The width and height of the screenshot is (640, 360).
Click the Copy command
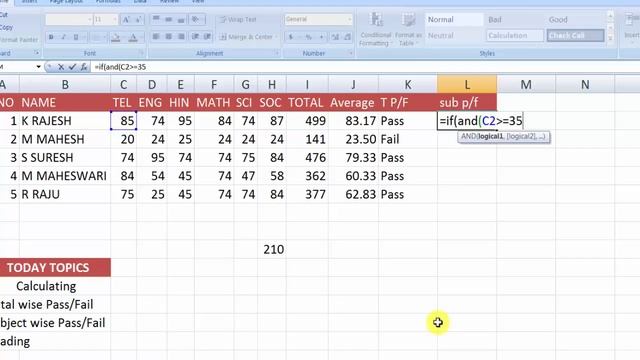6,27
